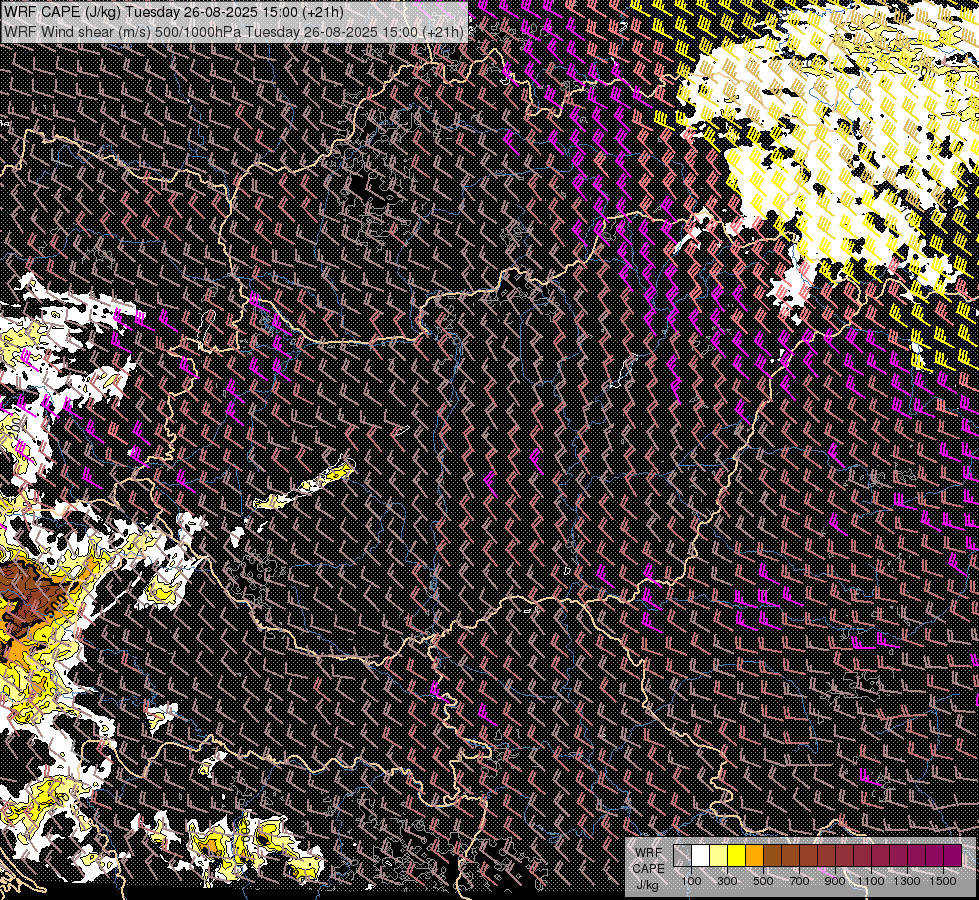This screenshot has height=900, width=979.
Task: Click the legend value 900
Action: click(835, 881)
